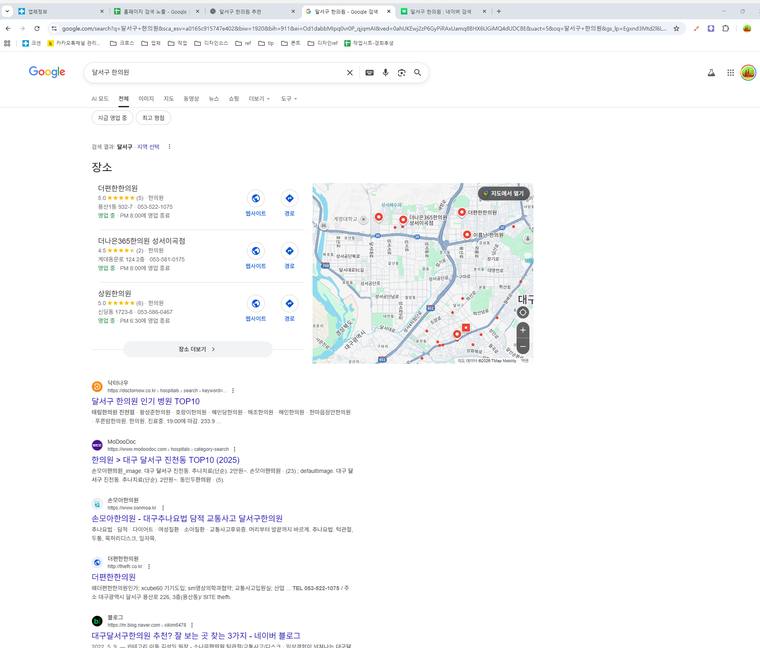This screenshot has width=760, height=648.
Task: Expand 장소 더보기 for more places
Action: click(198, 349)
